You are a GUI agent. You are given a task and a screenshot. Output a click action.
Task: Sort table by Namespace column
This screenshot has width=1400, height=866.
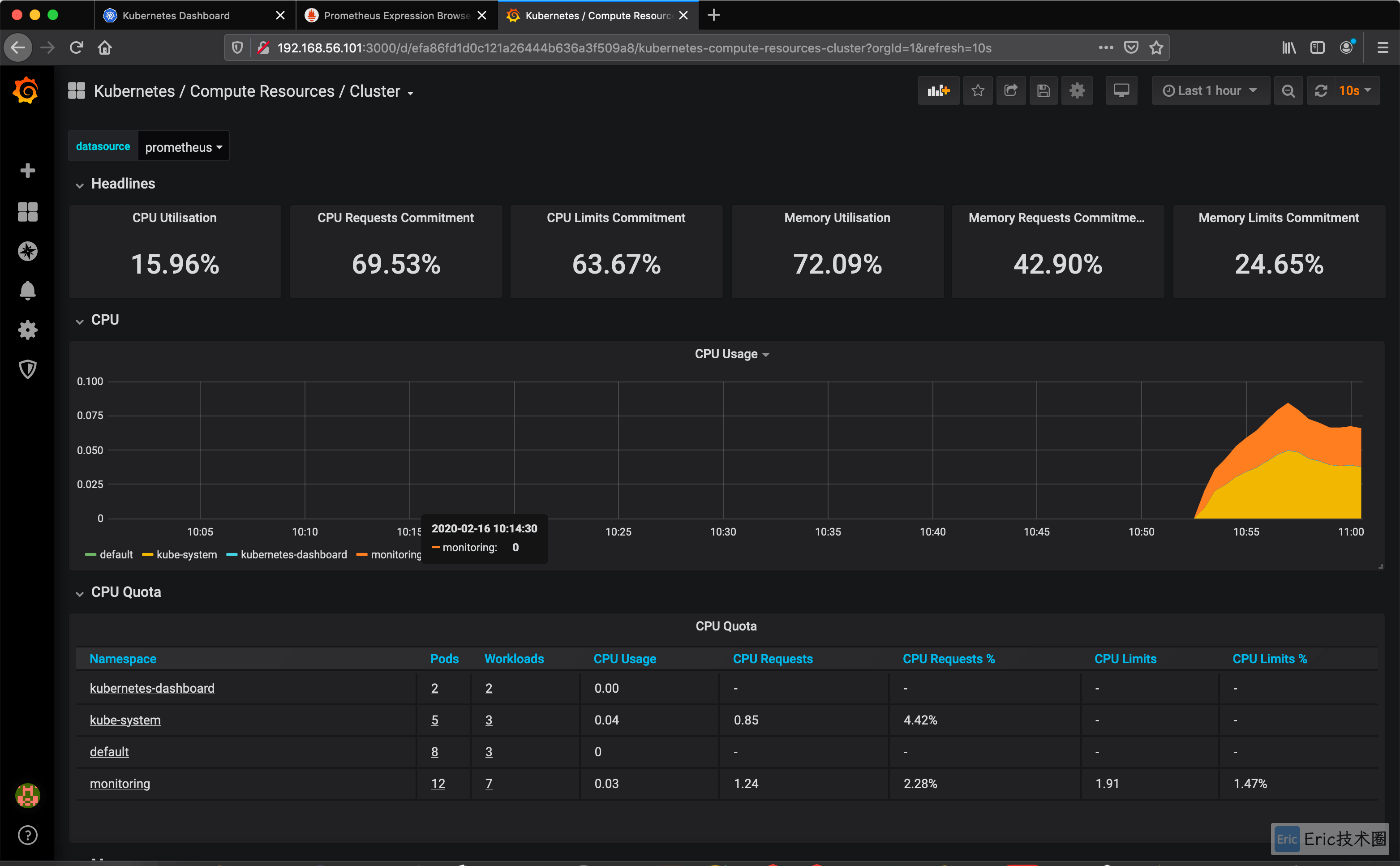(123, 659)
